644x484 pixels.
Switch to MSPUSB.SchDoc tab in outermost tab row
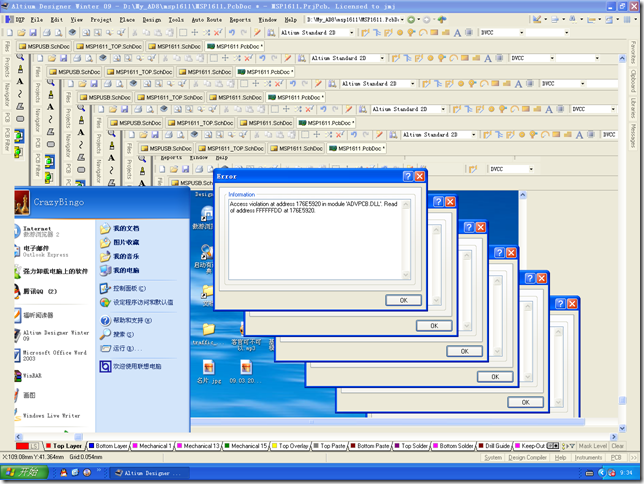click(44, 46)
